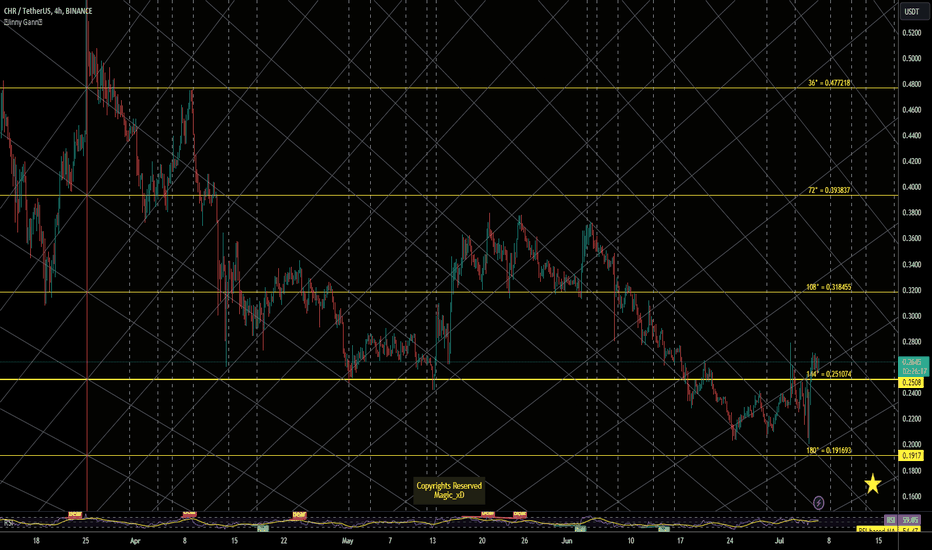This screenshot has height=550, width=932.
Task: Click the purple lightning bolt event icon
Action: [x=818, y=503]
